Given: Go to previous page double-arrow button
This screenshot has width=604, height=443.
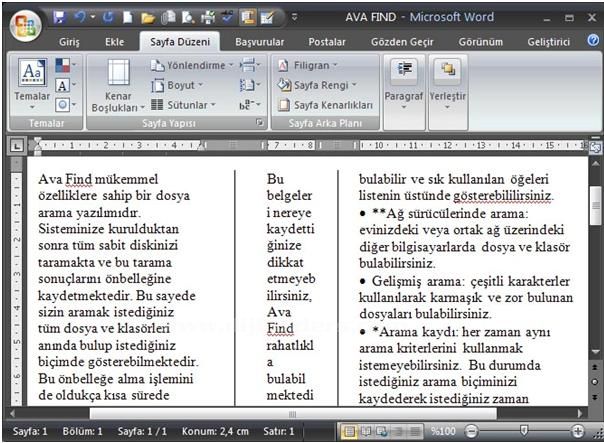Looking at the screenshot, I should click(596, 367).
